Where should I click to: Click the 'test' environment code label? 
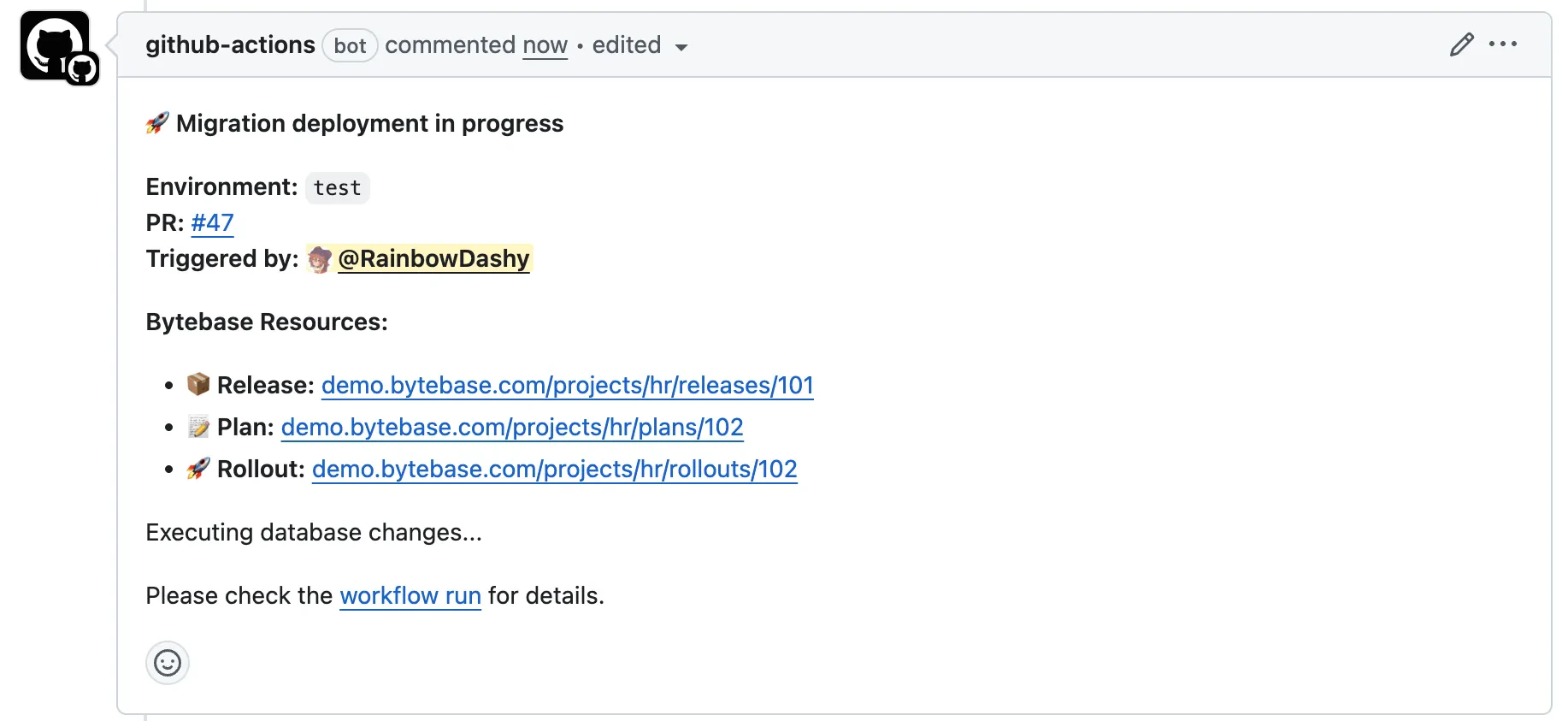click(x=338, y=188)
